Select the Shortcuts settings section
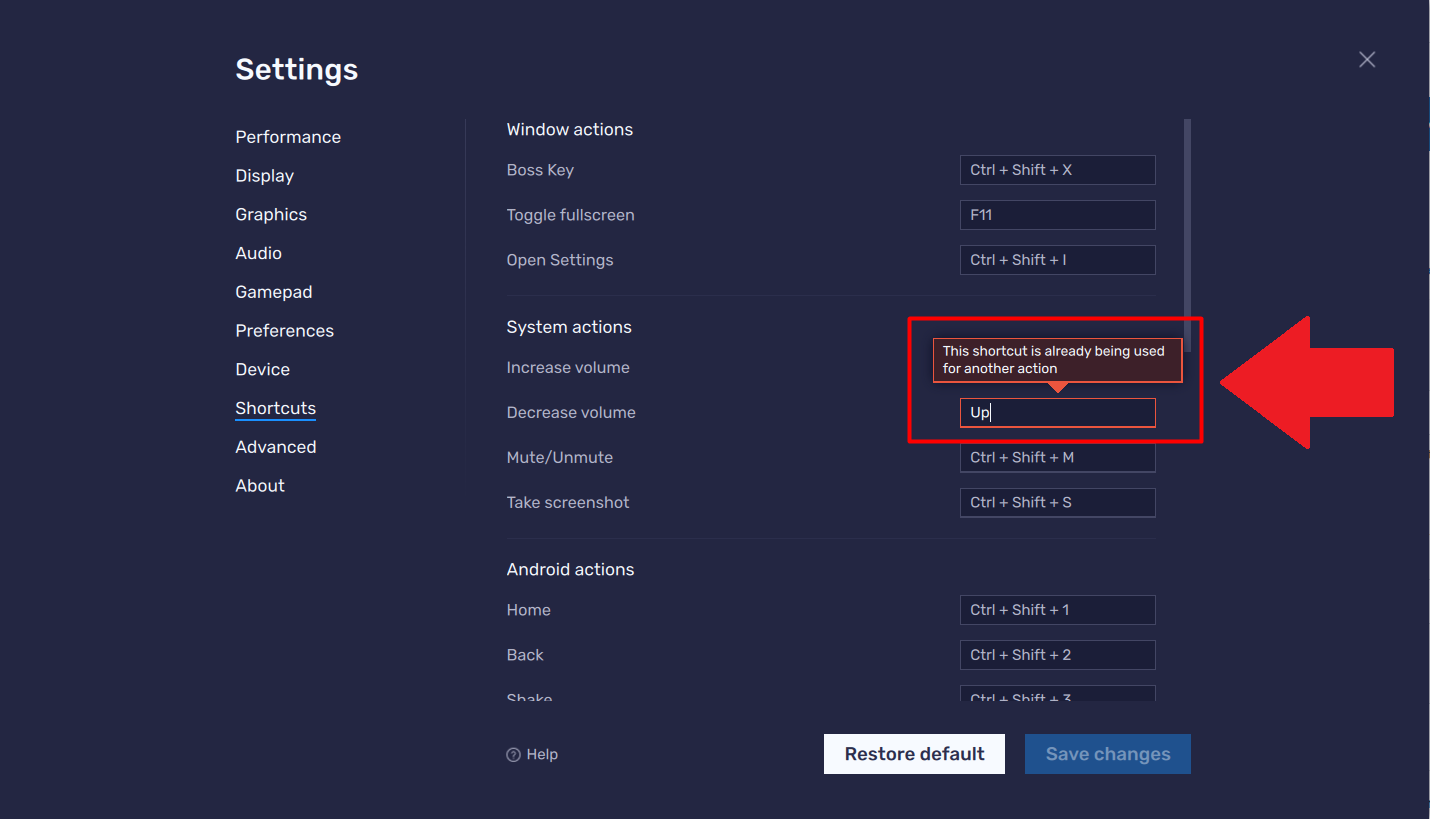The width and height of the screenshot is (1430, 819). 275,408
